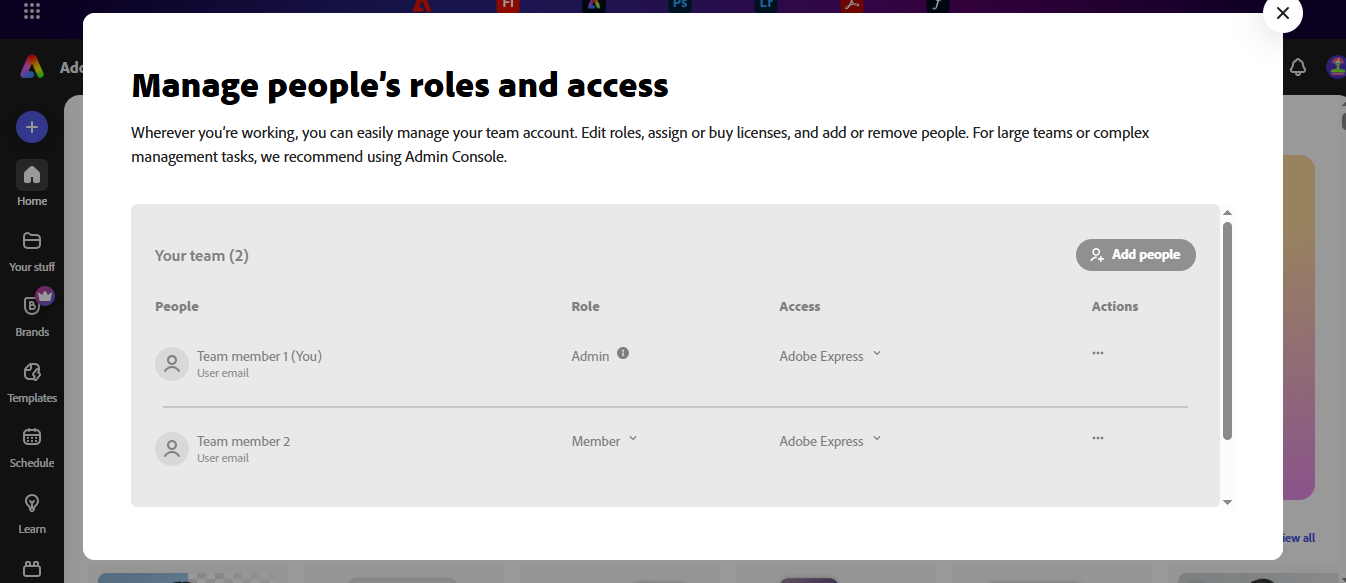Select Team member 2's avatar thumbnail
The width and height of the screenshot is (1346, 583).
(171, 449)
